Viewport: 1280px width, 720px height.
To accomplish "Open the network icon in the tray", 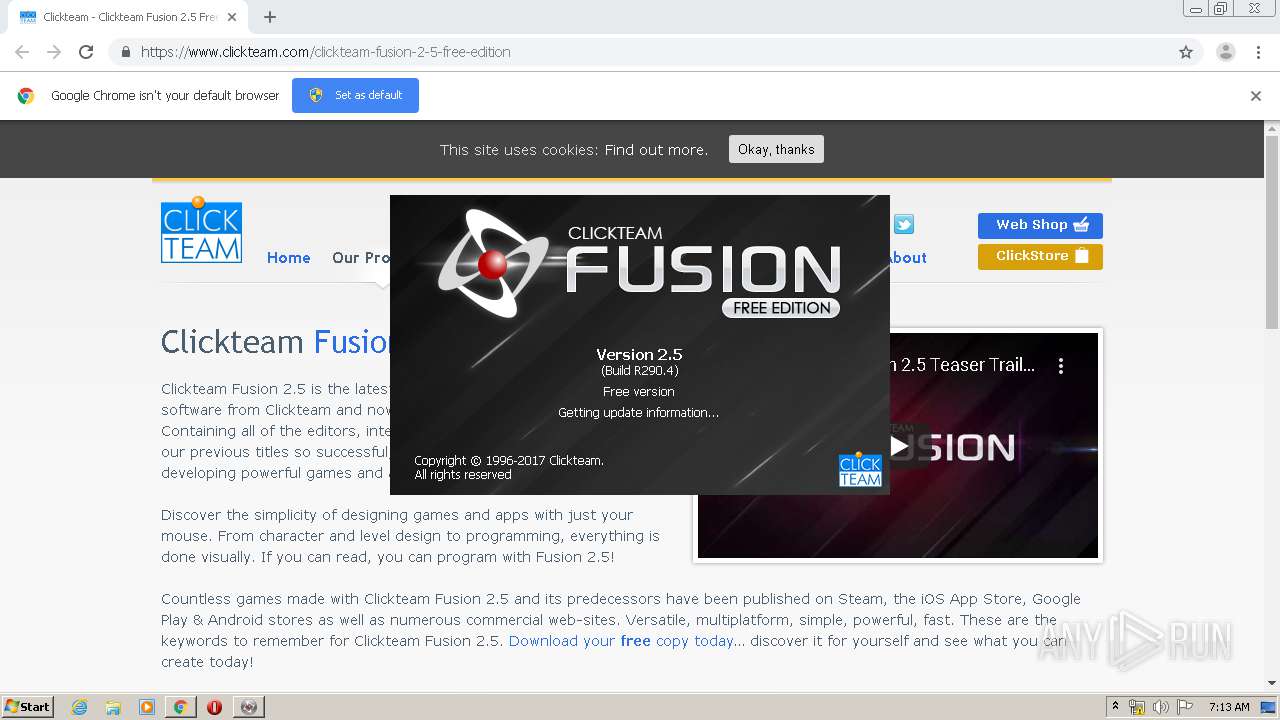I will click(x=1137, y=707).
